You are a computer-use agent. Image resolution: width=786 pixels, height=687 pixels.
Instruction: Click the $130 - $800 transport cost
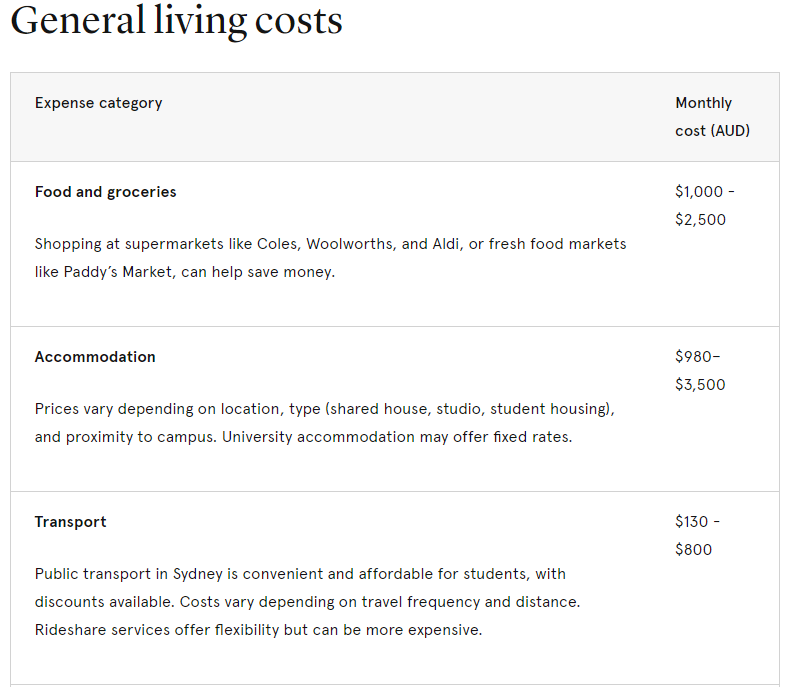[x=697, y=535]
